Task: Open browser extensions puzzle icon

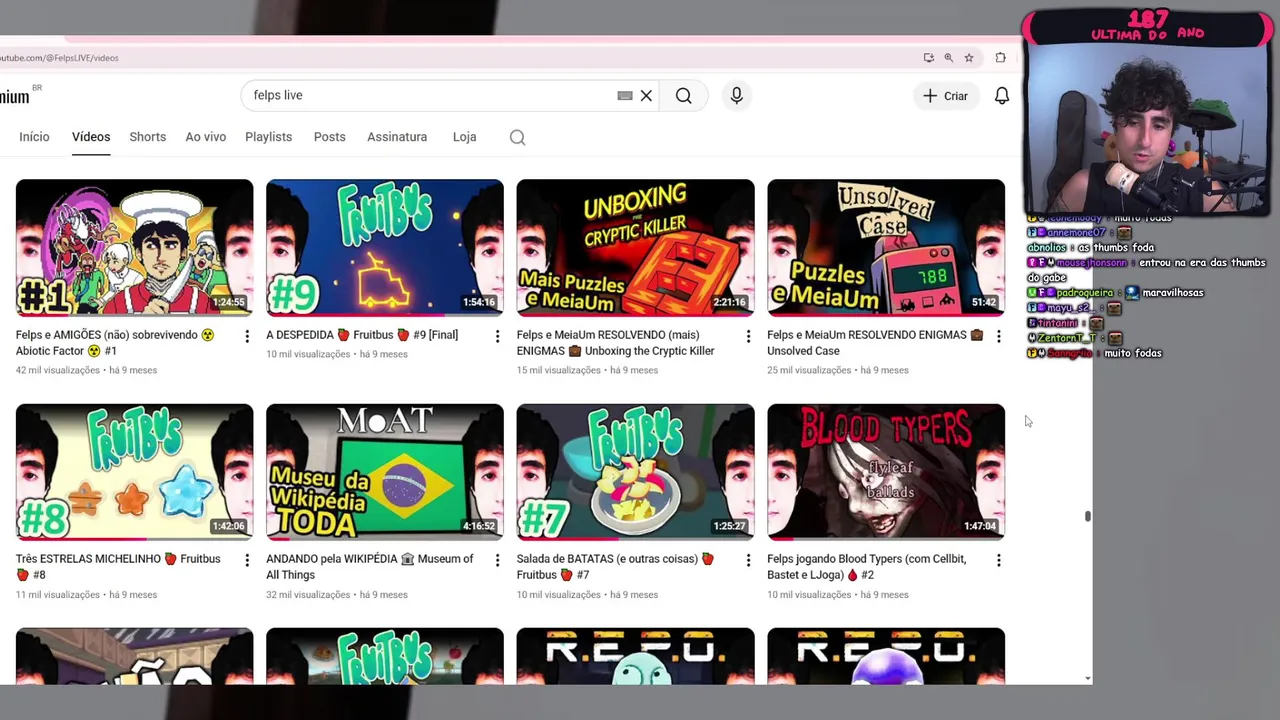Action: 1000,58
